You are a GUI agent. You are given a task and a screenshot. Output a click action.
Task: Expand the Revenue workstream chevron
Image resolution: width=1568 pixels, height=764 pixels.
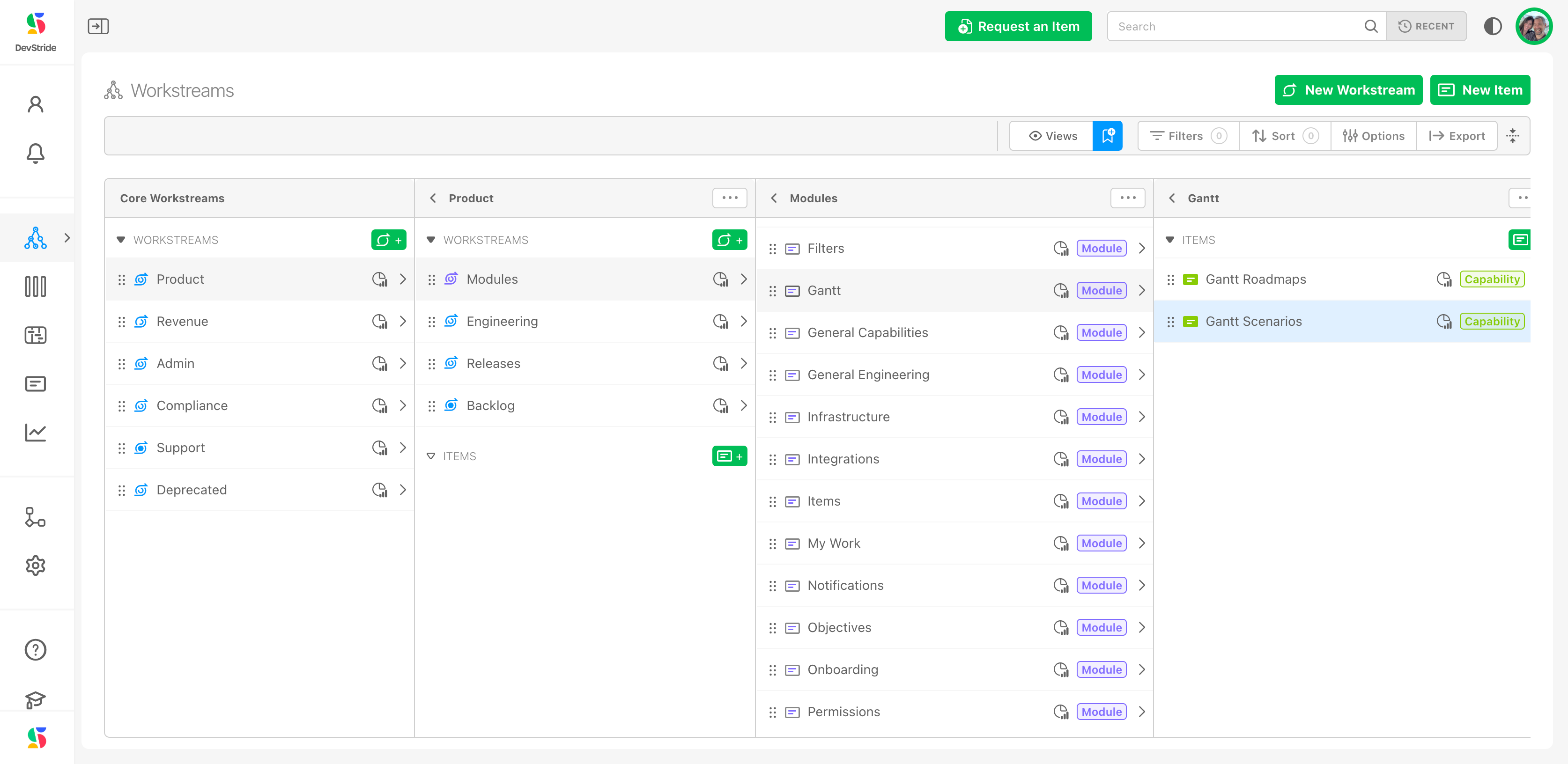(403, 321)
